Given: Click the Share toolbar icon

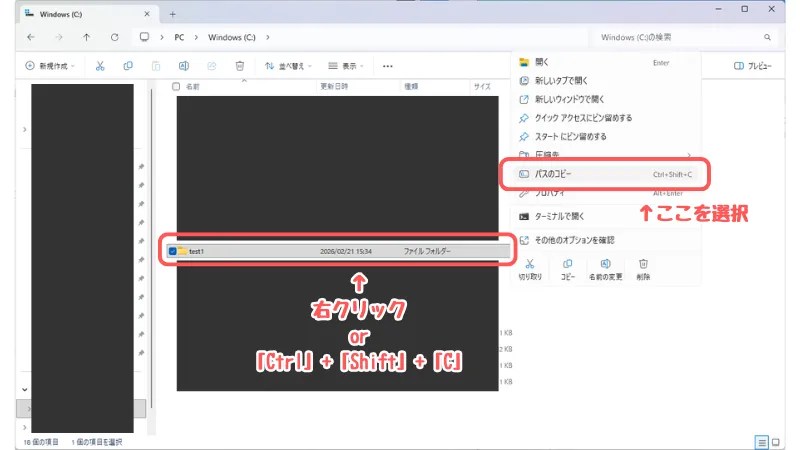Looking at the screenshot, I should 211,66.
